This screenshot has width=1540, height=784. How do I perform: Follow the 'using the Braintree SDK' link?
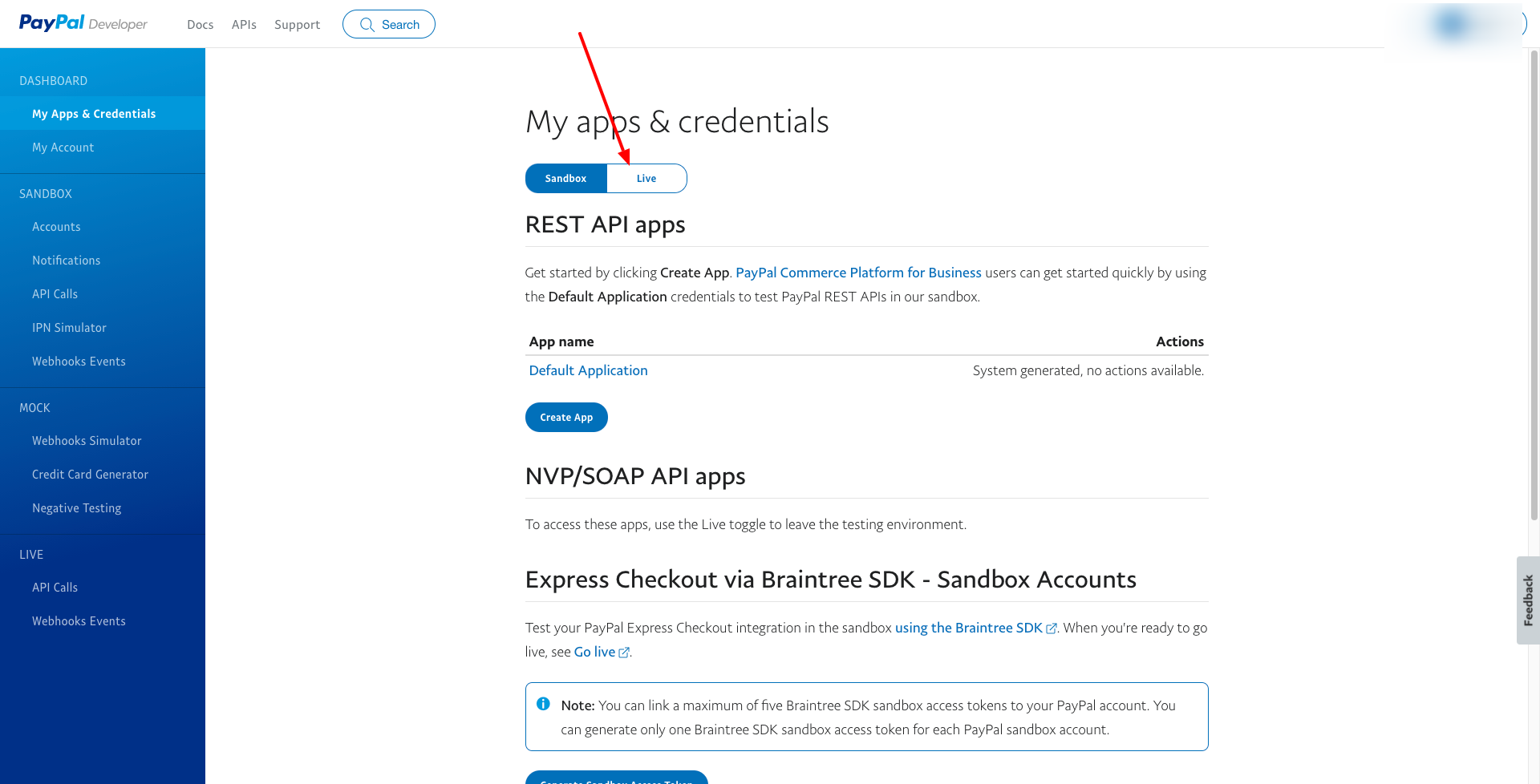pos(969,628)
